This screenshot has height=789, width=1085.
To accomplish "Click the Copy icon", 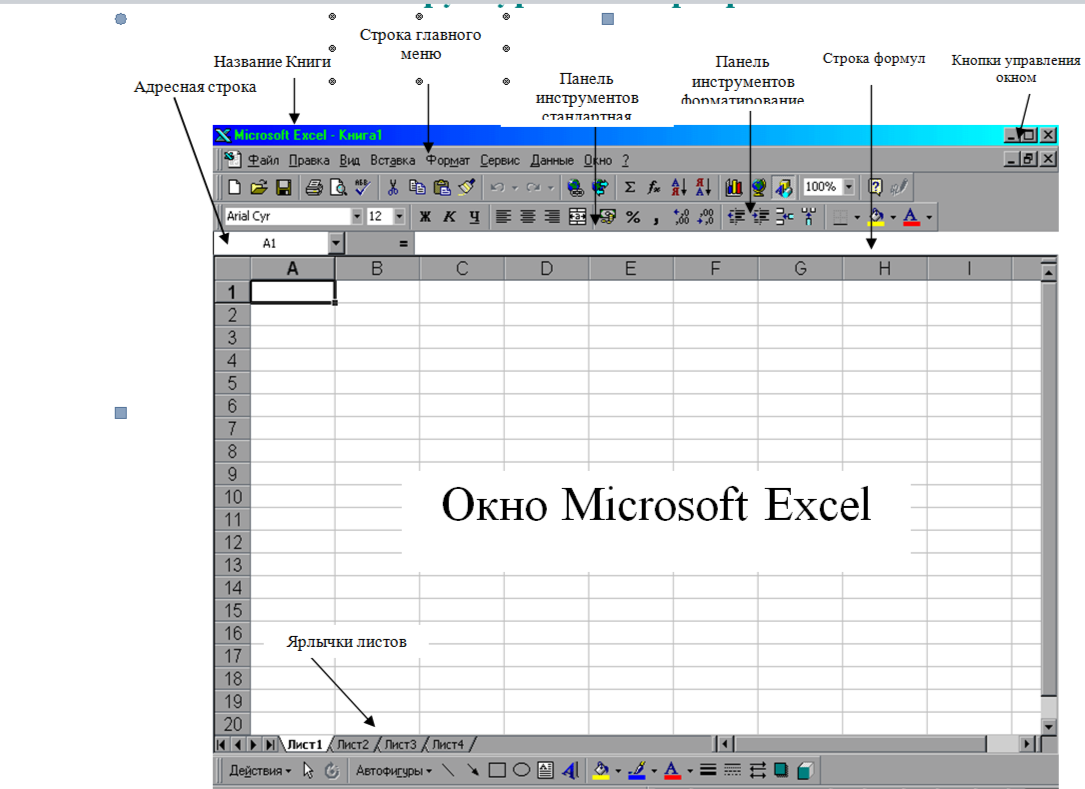I will pos(417,187).
